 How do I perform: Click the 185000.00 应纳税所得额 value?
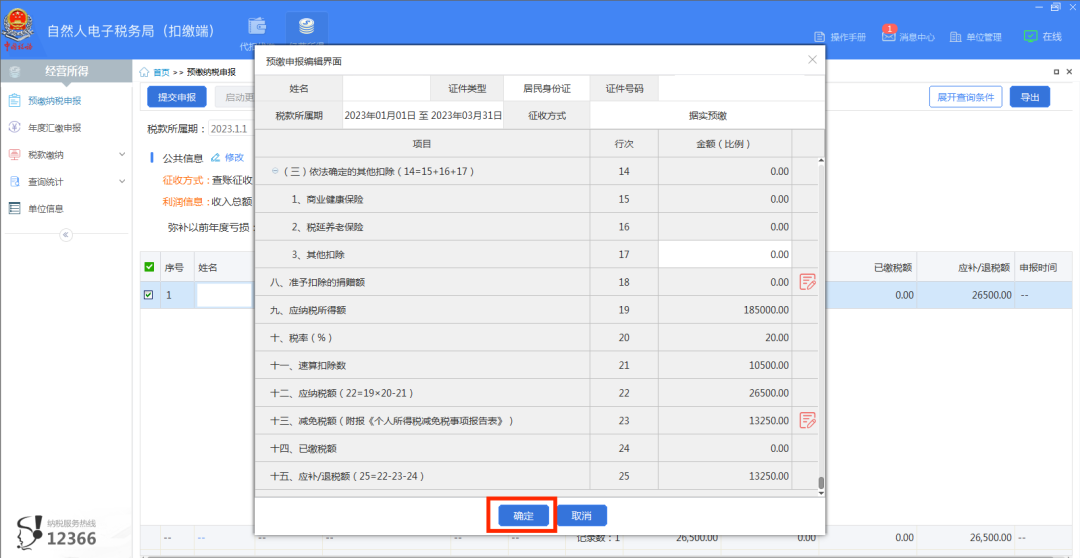[765, 310]
